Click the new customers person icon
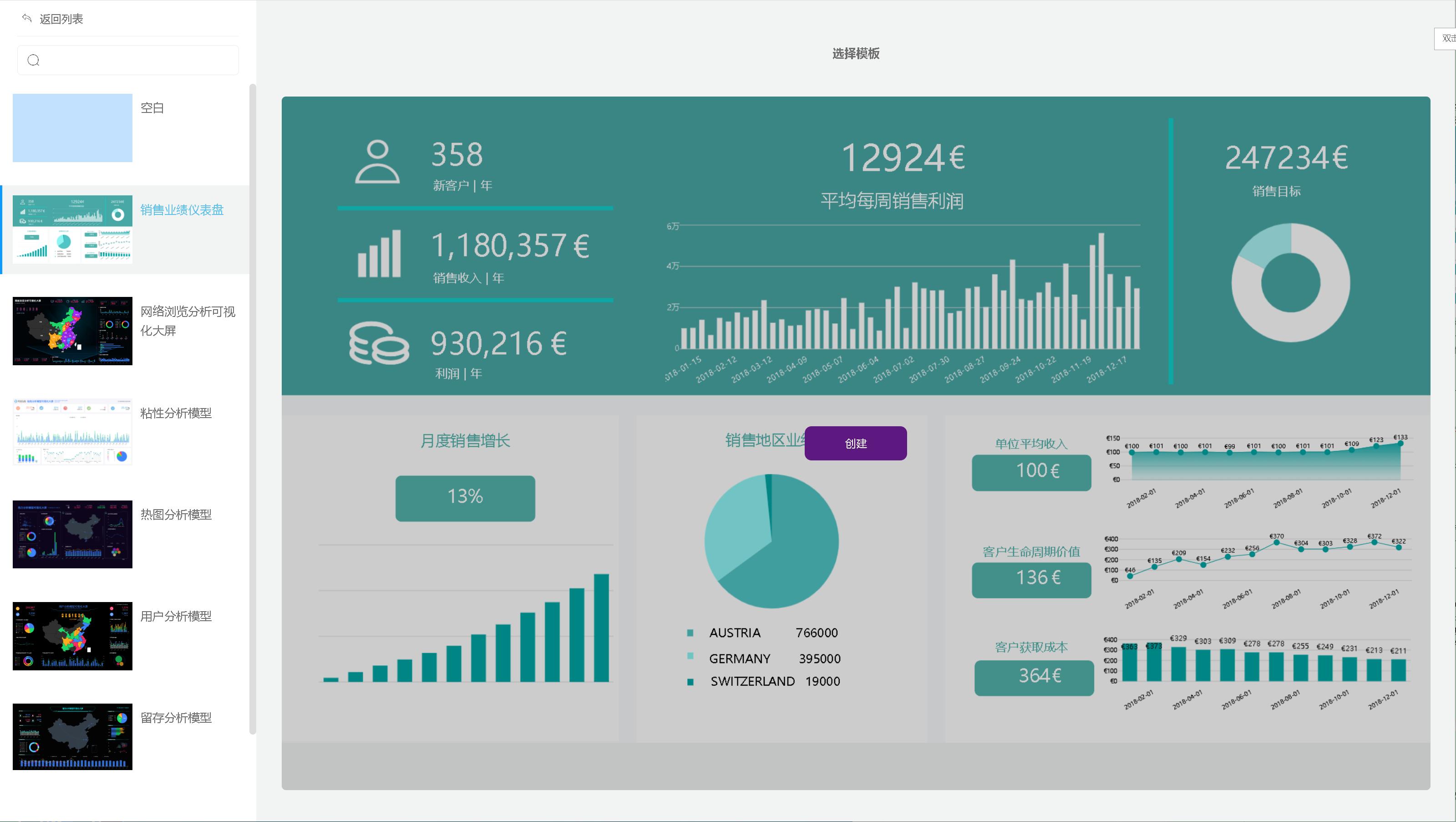Screen dimensions: 1456x822 tap(378, 163)
